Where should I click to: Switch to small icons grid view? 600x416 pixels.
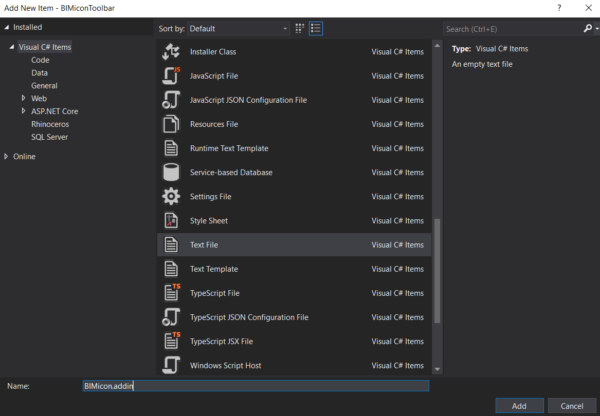[x=300, y=28]
